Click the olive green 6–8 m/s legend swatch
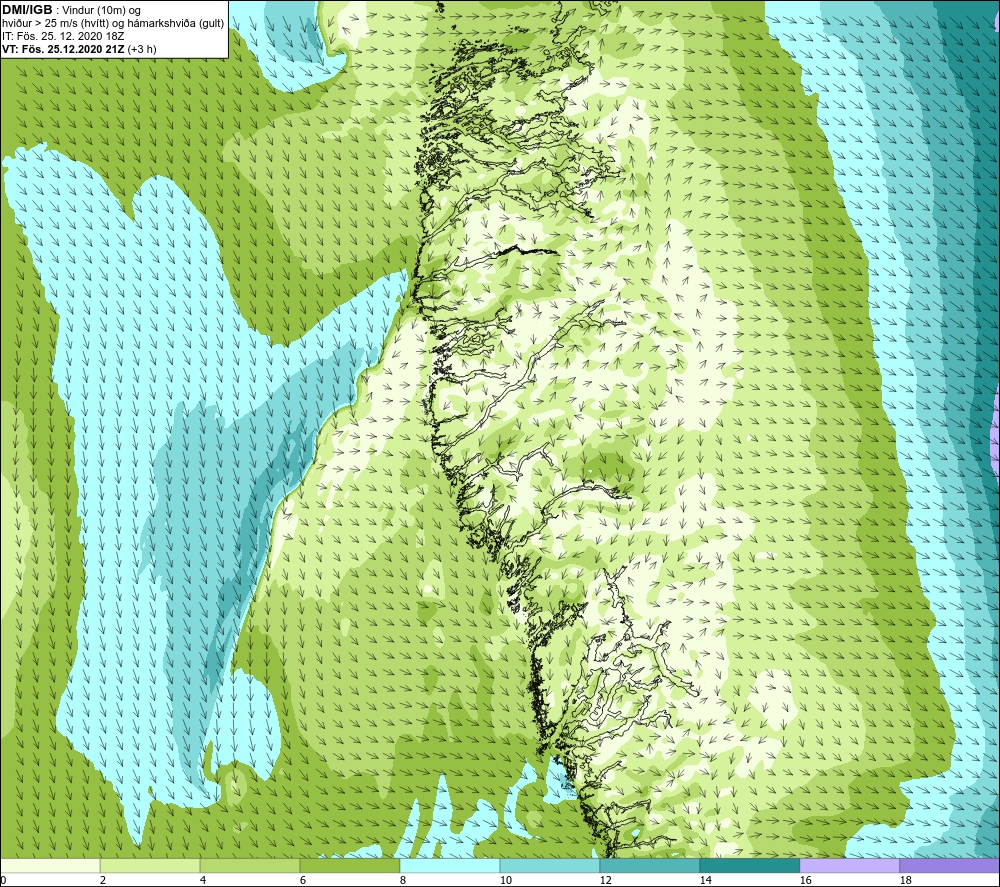 [x=350, y=865]
